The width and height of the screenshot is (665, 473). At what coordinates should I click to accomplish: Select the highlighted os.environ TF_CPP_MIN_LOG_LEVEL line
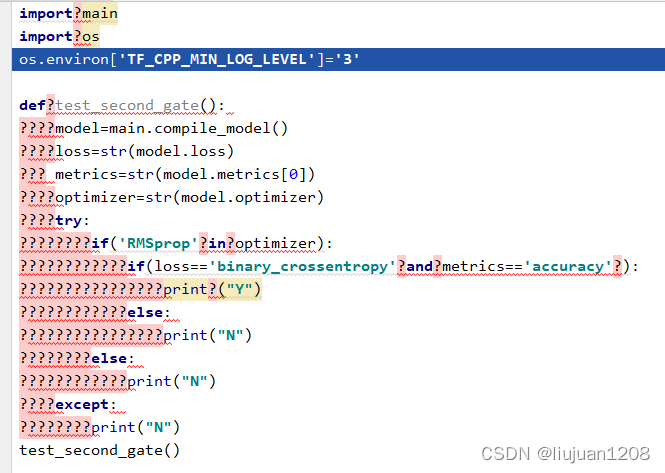[338, 59]
